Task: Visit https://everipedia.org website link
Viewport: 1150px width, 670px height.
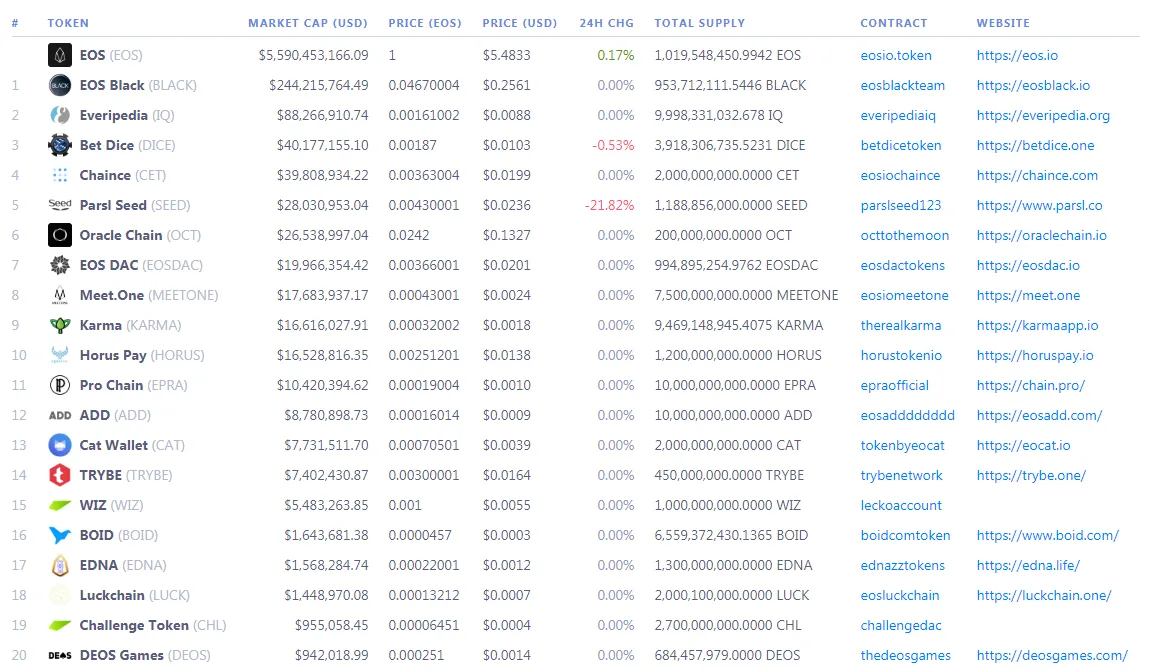Action: (1043, 115)
